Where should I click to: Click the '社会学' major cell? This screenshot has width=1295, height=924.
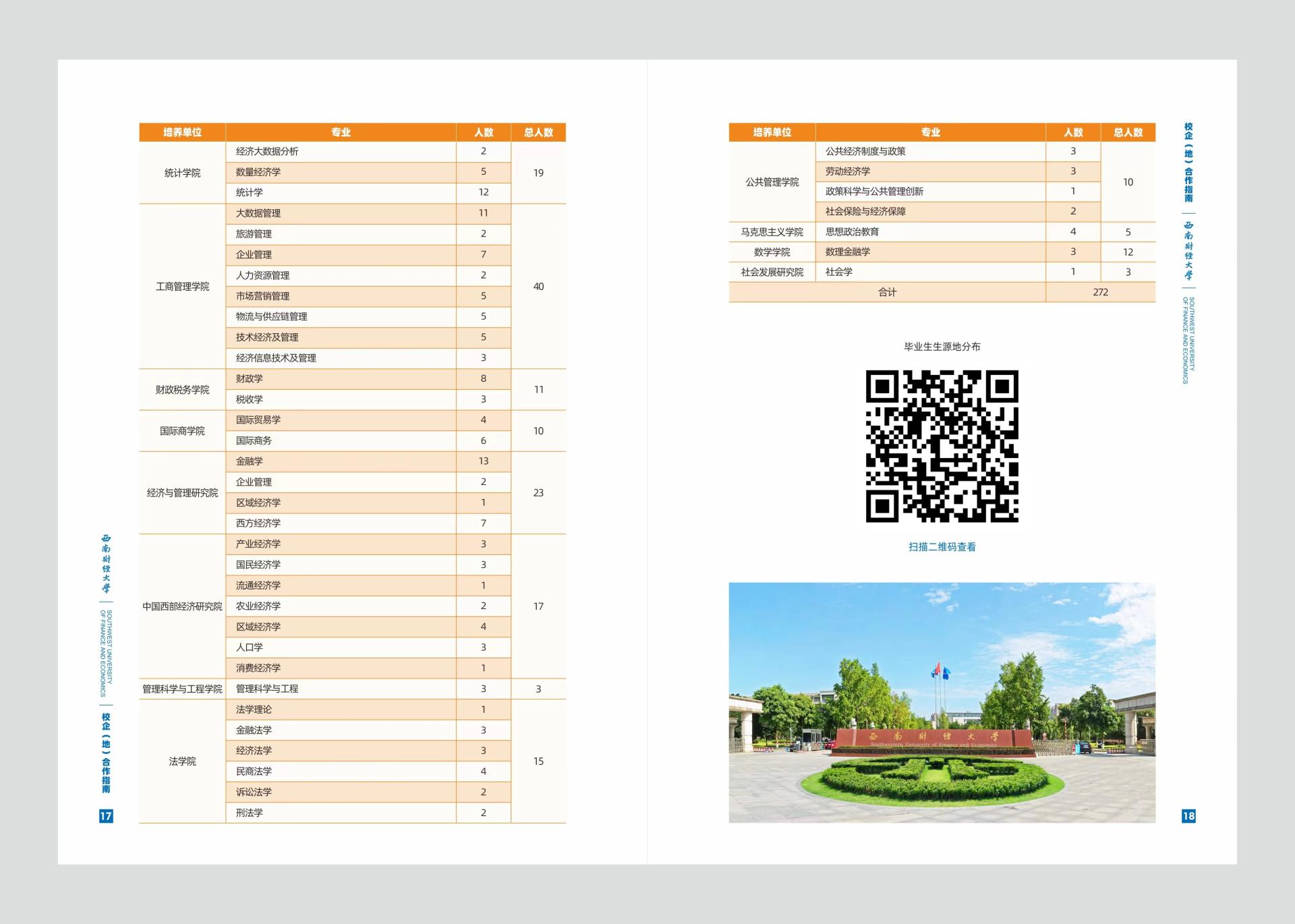click(930, 272)
